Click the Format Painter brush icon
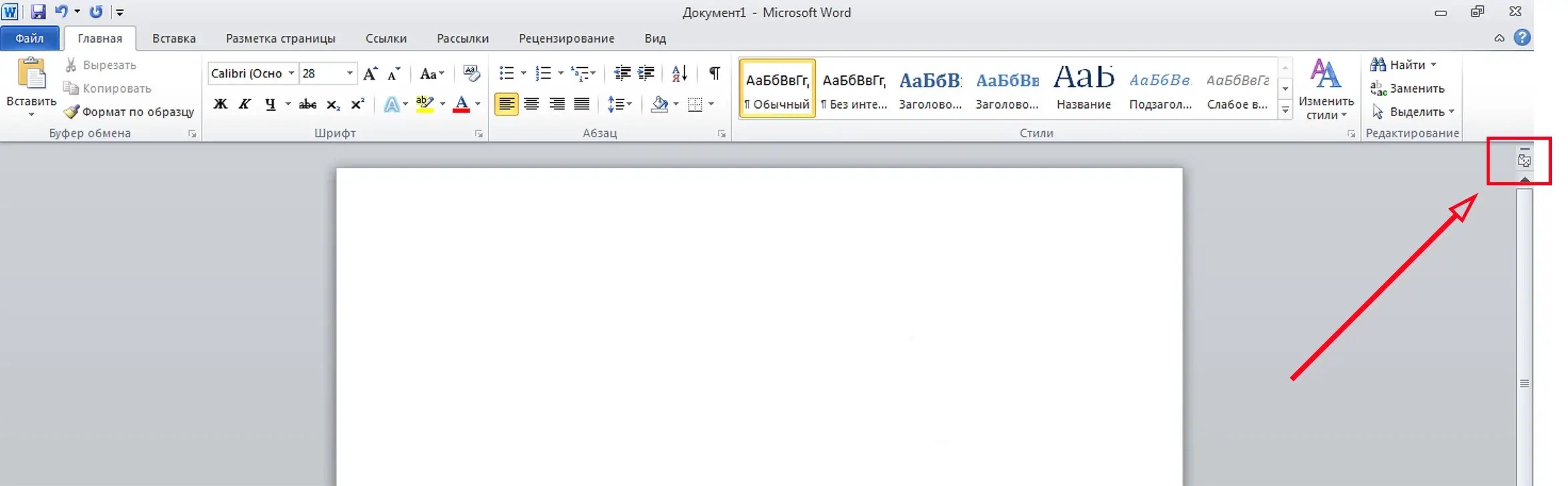Screen dimensions: 1568x486 (x=71, y=111)
